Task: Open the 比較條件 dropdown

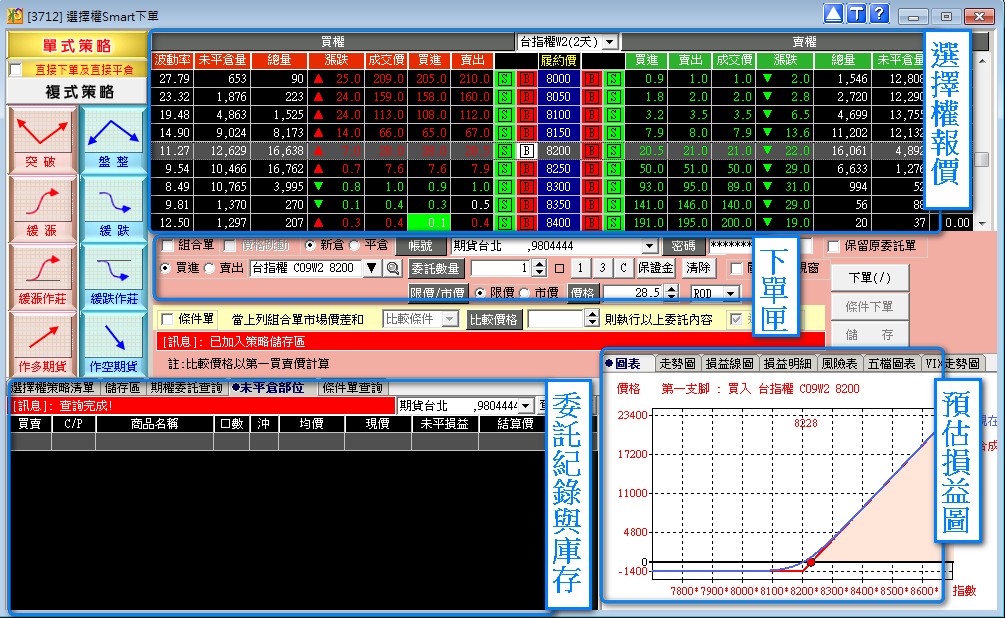Action: click(x=450, y=319)
